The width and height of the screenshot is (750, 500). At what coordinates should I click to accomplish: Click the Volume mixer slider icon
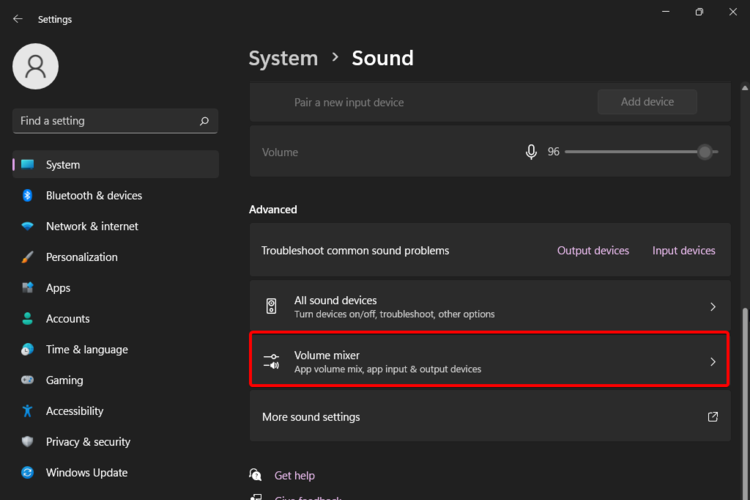[271, 362]
